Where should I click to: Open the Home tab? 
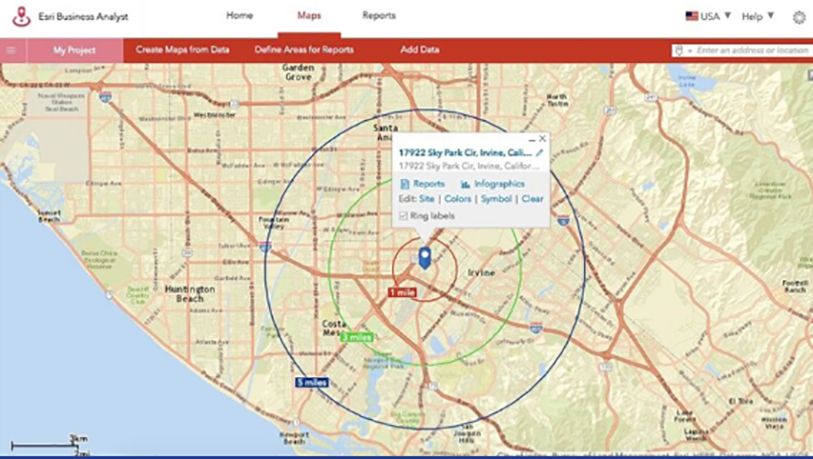point(240,16)
